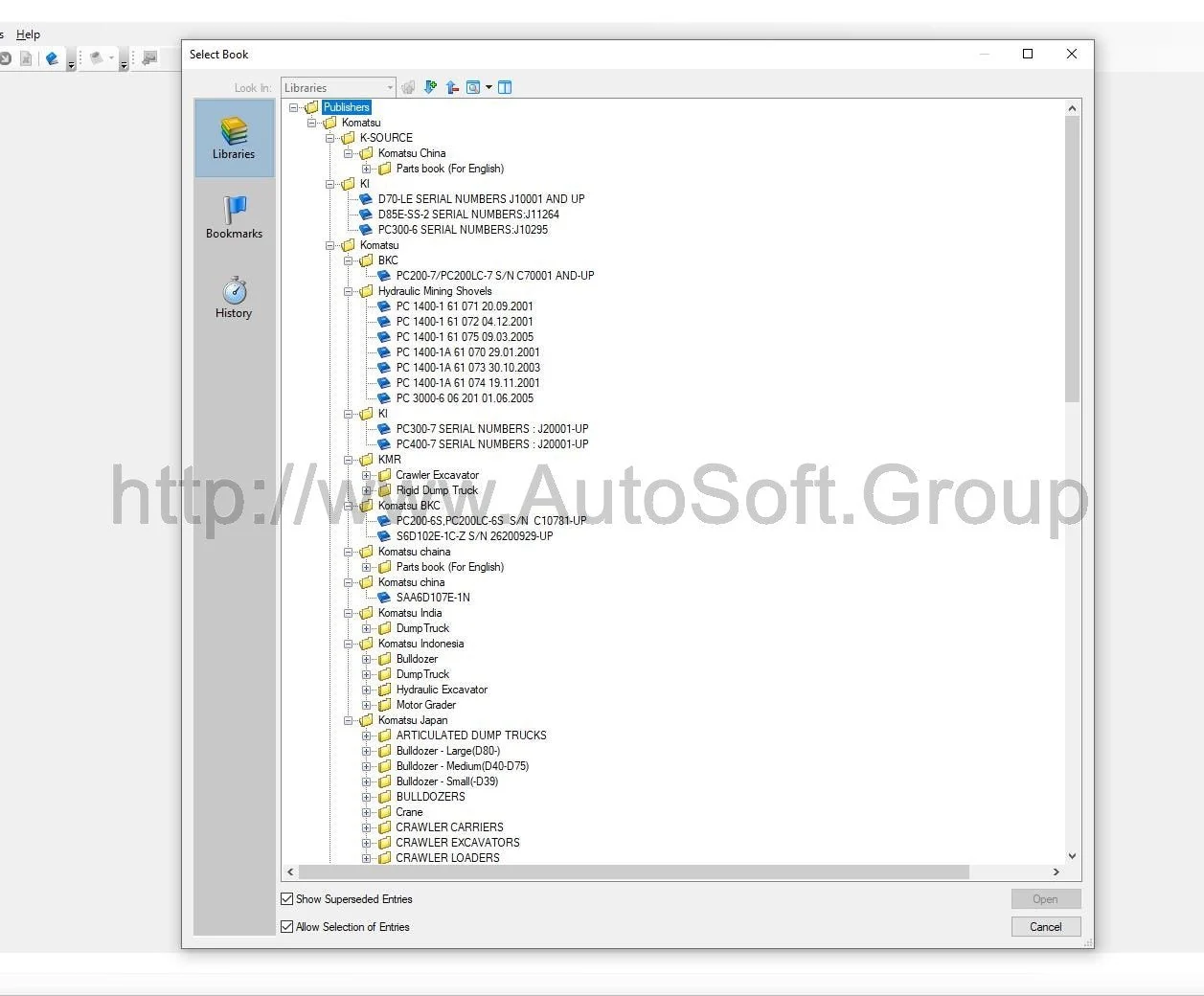
Task: Select Hydraulic Excavator under Komatsu Indonesia
Action: pos(442,690)
